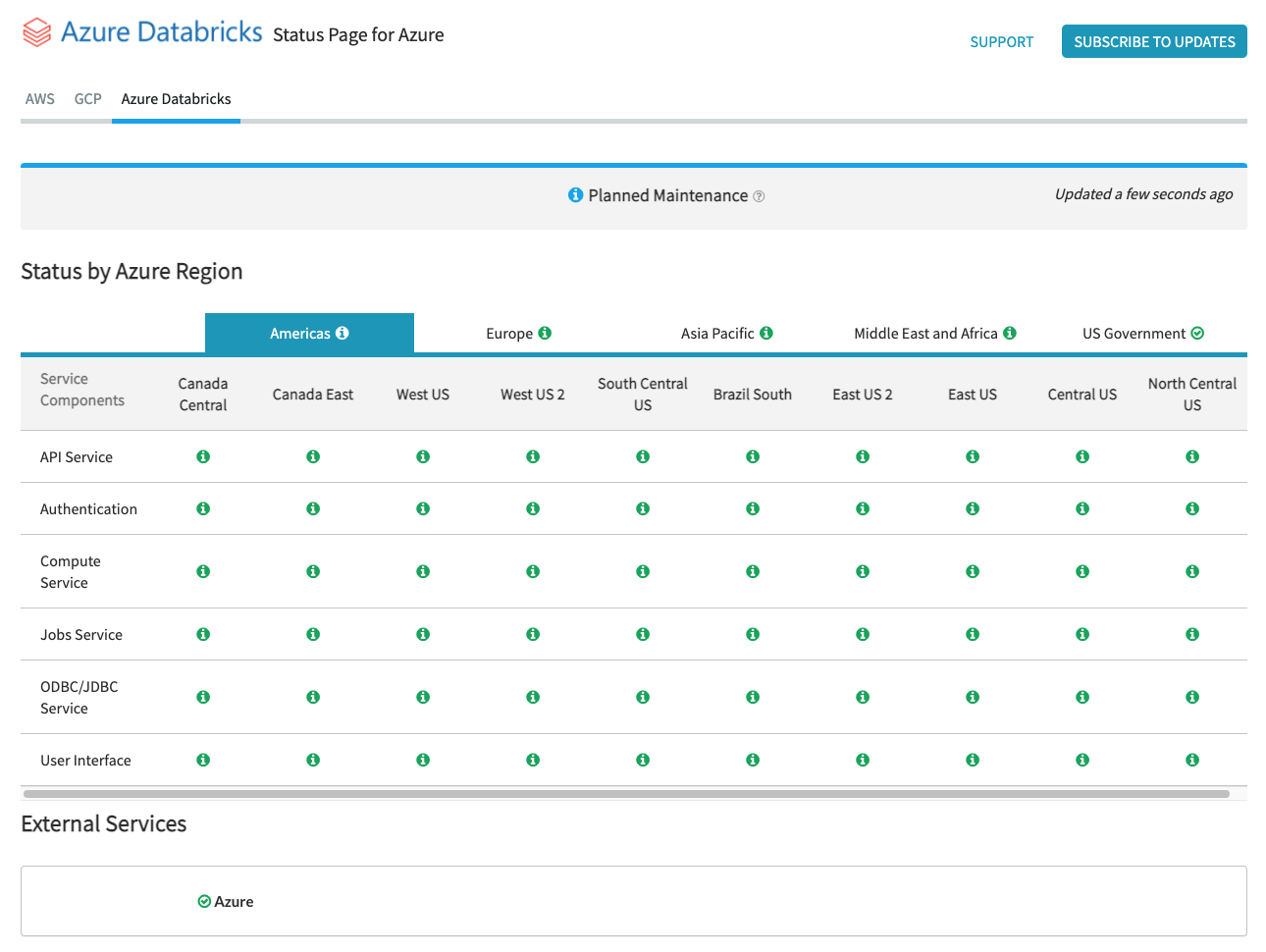
Task: Switch to the GCP tab
Action: 88,99
